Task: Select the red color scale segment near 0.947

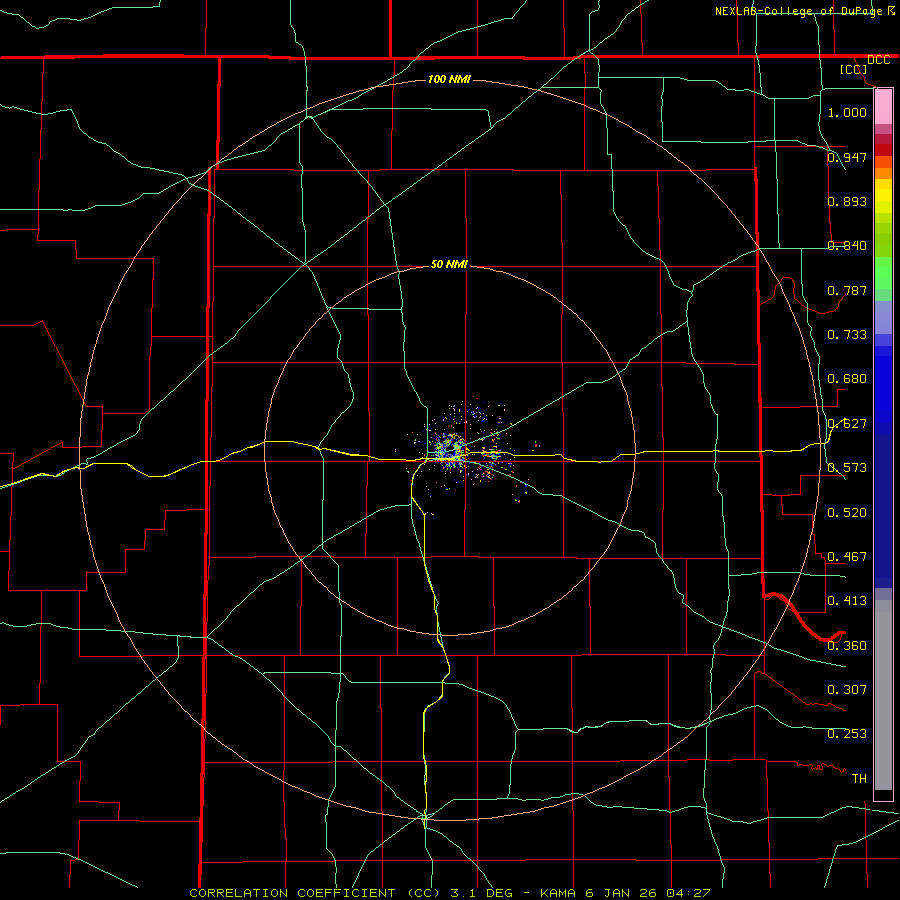Action: coord(883,149)
